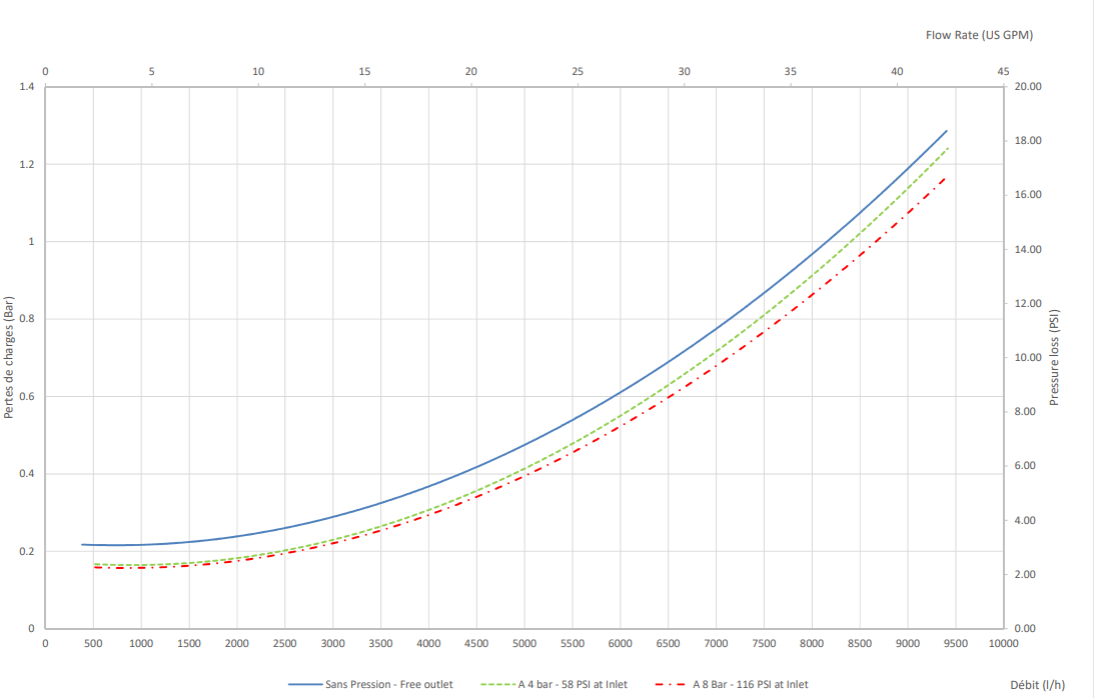1094x698 pixels.
Task: Click the 0.2 label on left axis
Action: tap(27, 551)
